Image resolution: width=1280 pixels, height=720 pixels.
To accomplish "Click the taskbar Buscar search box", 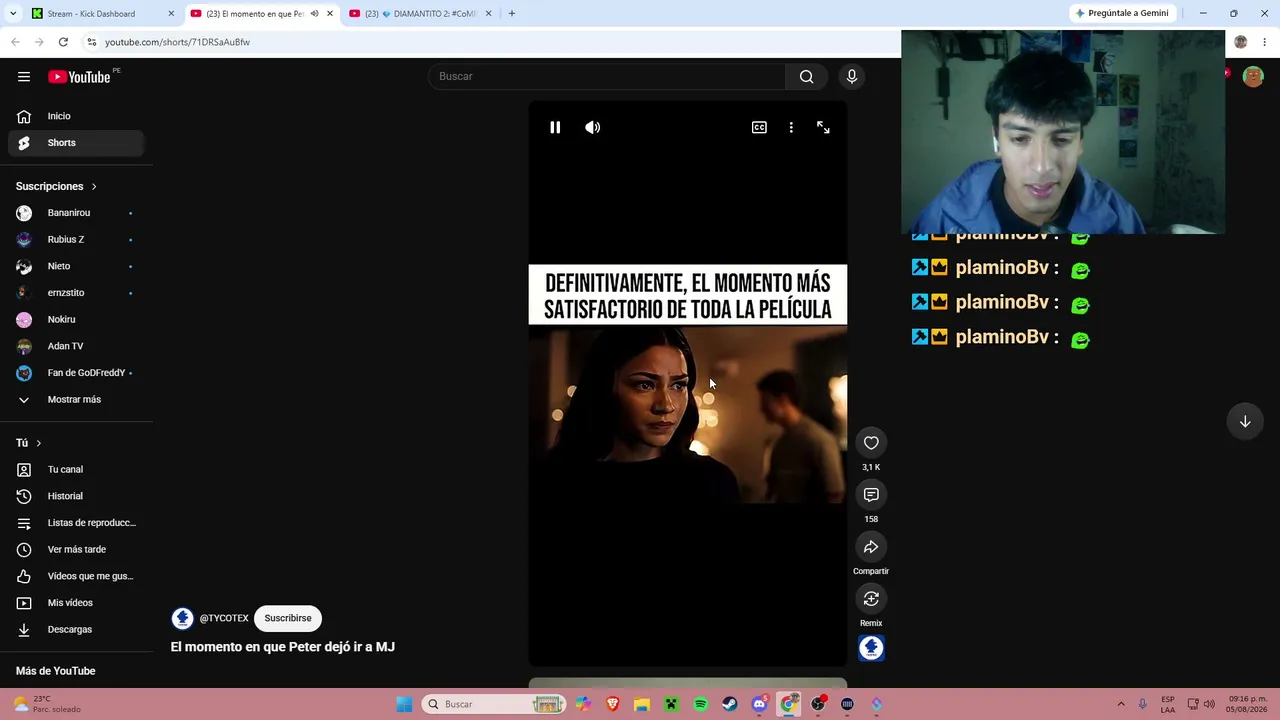I will [x=495, y=704].
